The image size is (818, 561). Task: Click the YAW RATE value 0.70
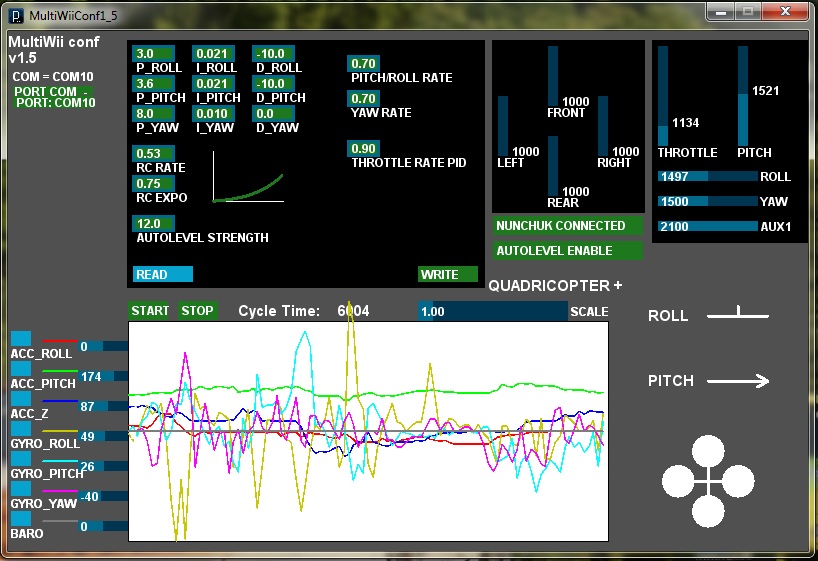click(363, 99)
